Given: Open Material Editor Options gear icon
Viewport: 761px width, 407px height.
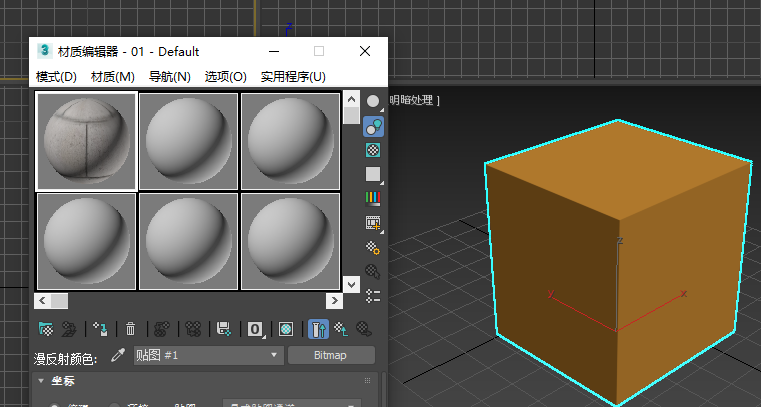Looking at the screenshot, I should point(373,247).
